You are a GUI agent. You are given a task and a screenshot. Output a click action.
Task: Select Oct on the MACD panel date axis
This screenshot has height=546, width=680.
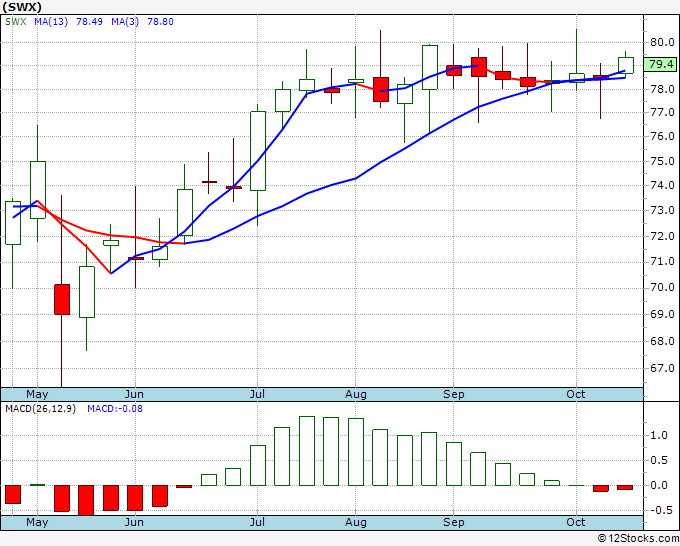pyautogui.click(x=576, y=523)
